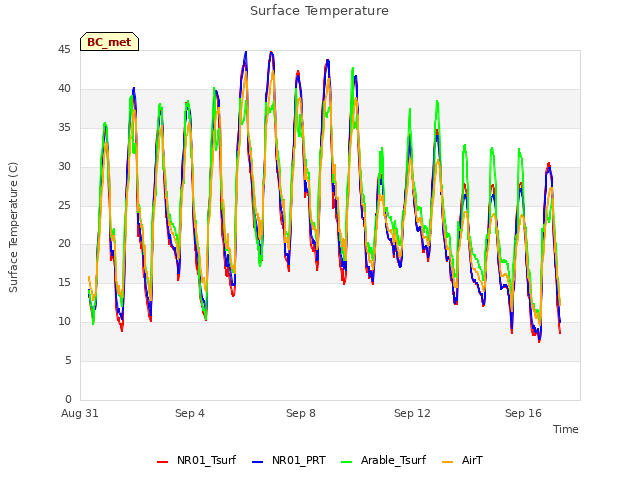Click the 0 y-axis tick label

point(68,399)
